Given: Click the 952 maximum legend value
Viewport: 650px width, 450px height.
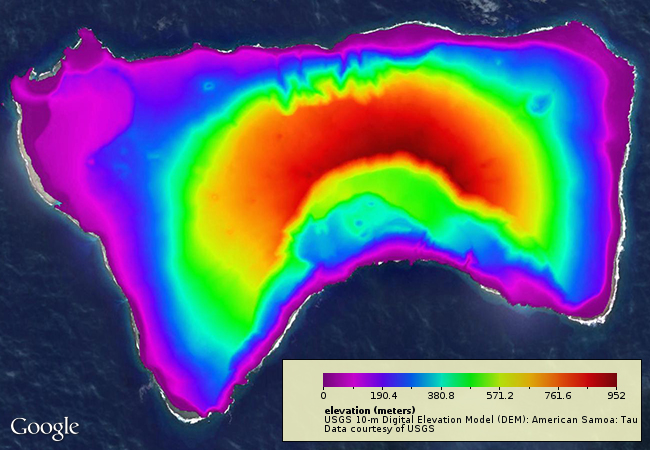Looking at the screenshot, I should (617, 396).
